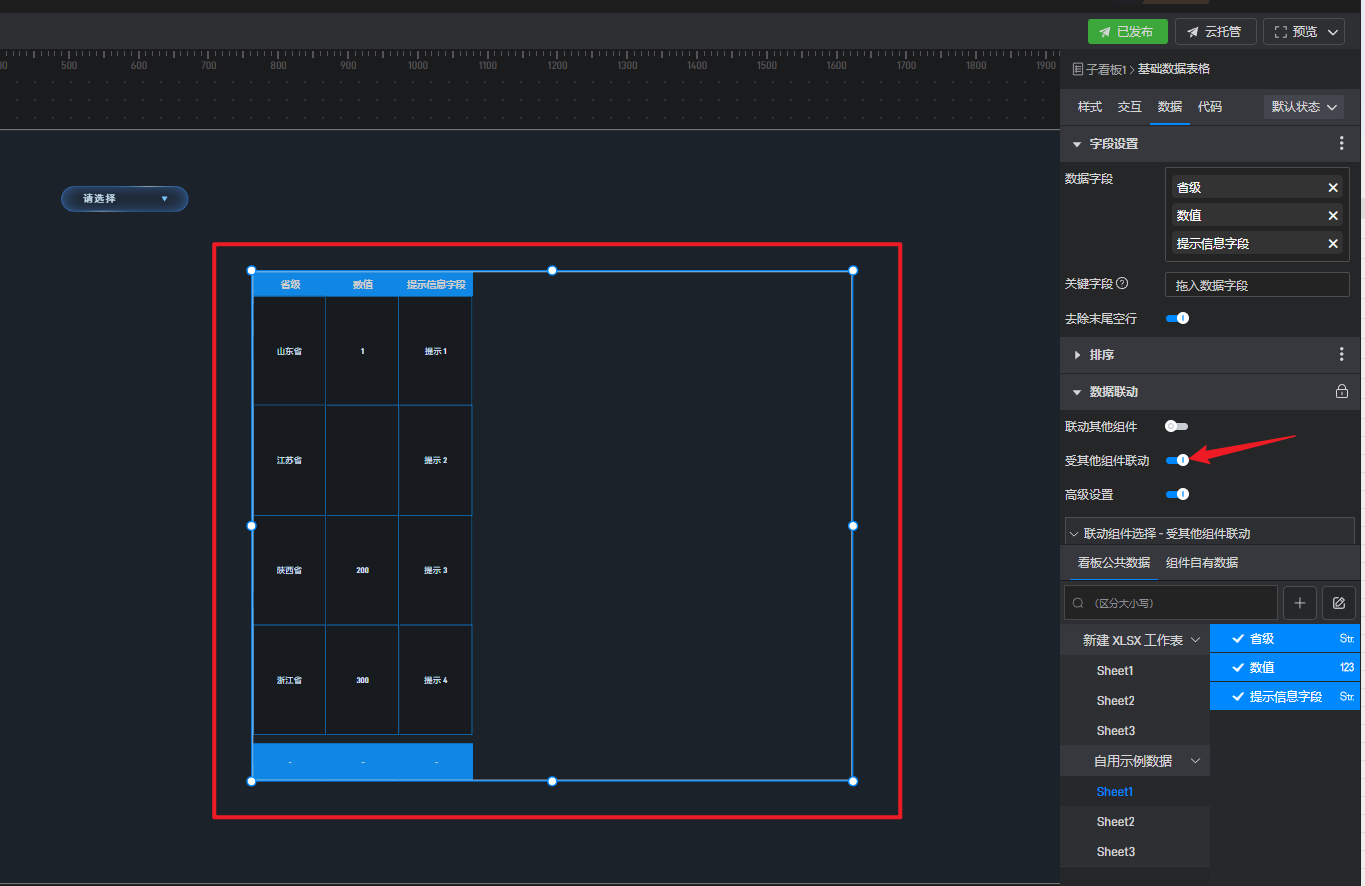Screen dimensions: 1365x886
Task: Toggle the 受其他组件联动 switch
Action: coord(1177,461)
